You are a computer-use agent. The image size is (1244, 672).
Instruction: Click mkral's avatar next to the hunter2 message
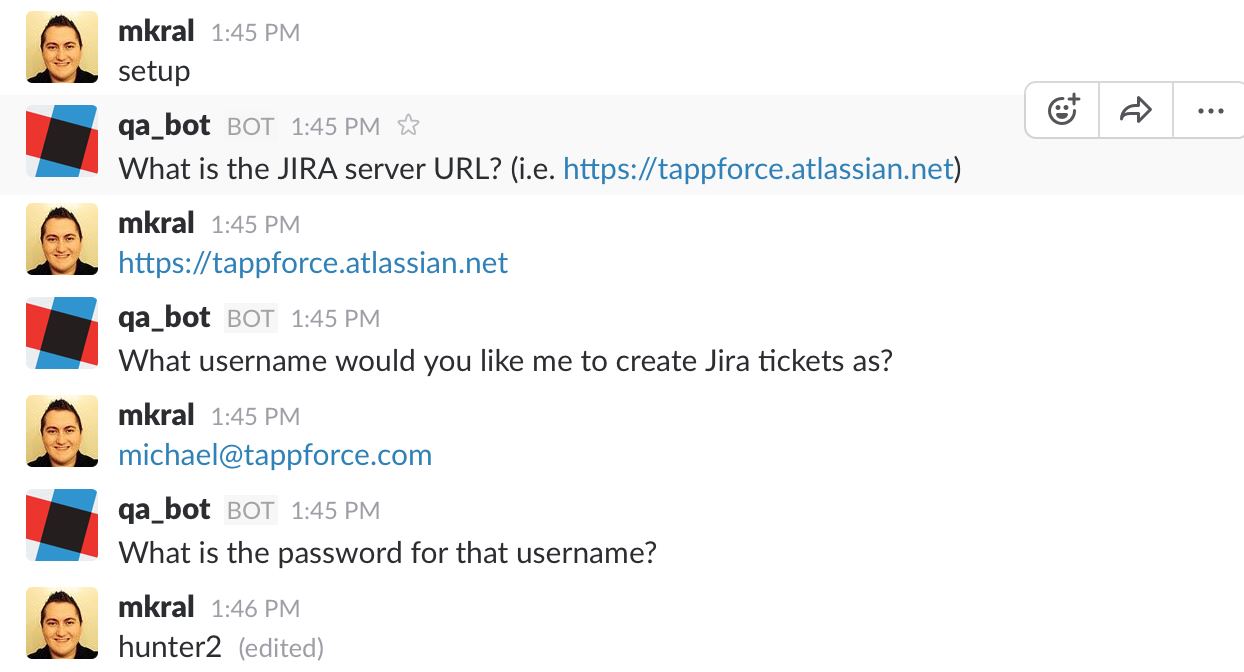click(x=62, y=623)
